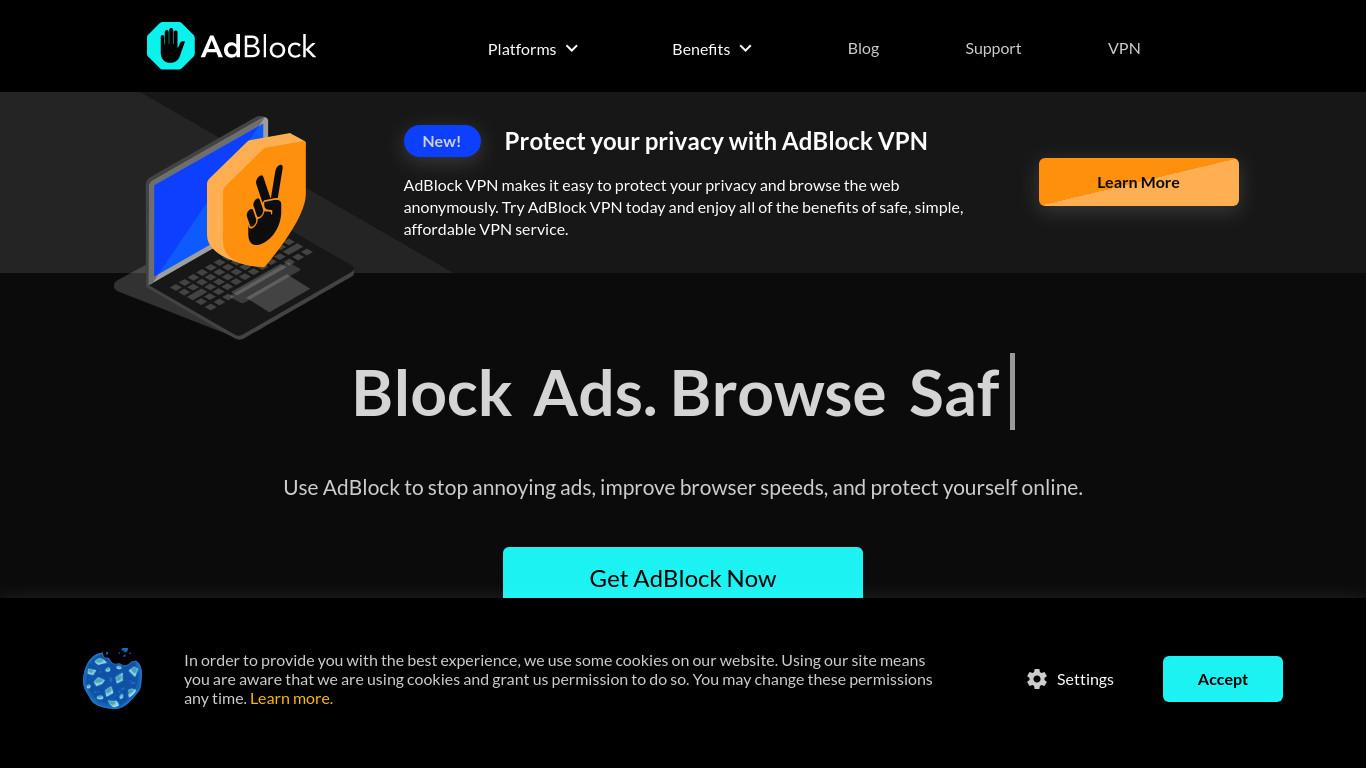Click the AdBlock hand logo icon
1366x768 pixels.
[x=170, y=46]
